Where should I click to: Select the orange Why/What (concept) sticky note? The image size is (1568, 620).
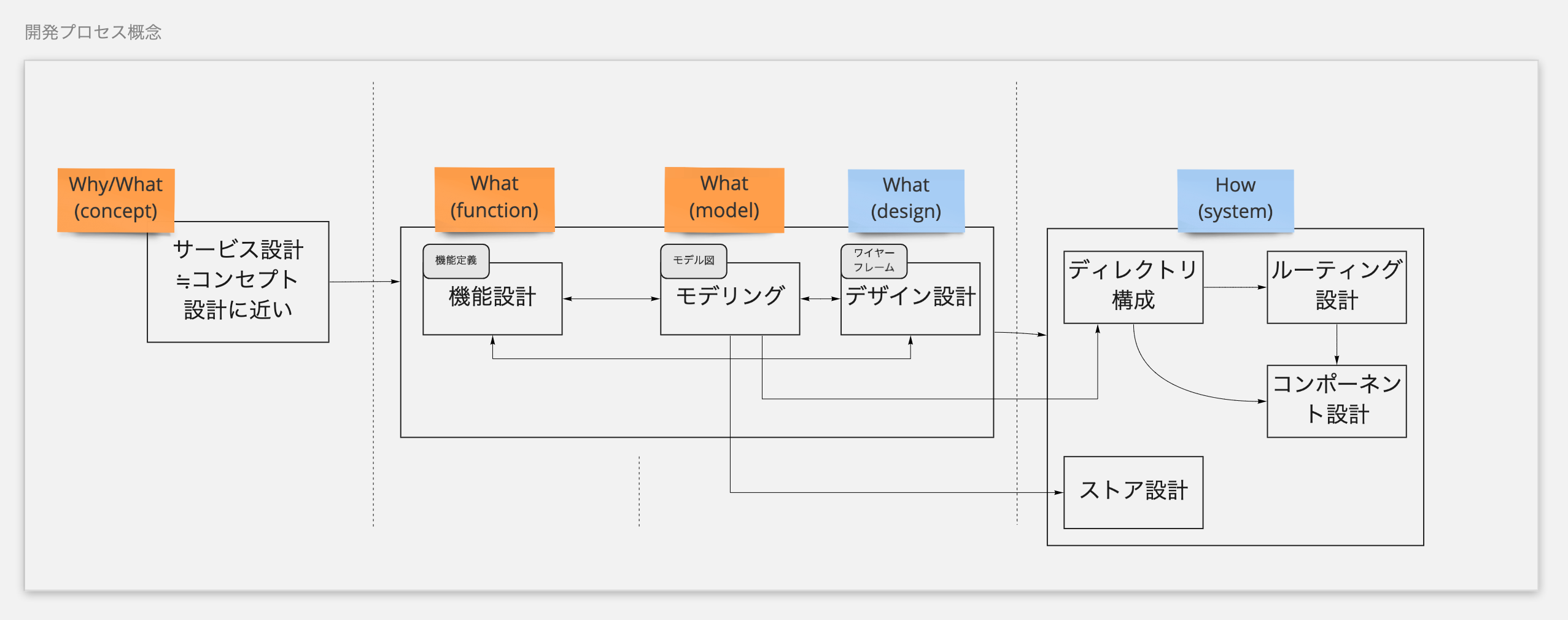pyautogui.click(x=115, y=198)
